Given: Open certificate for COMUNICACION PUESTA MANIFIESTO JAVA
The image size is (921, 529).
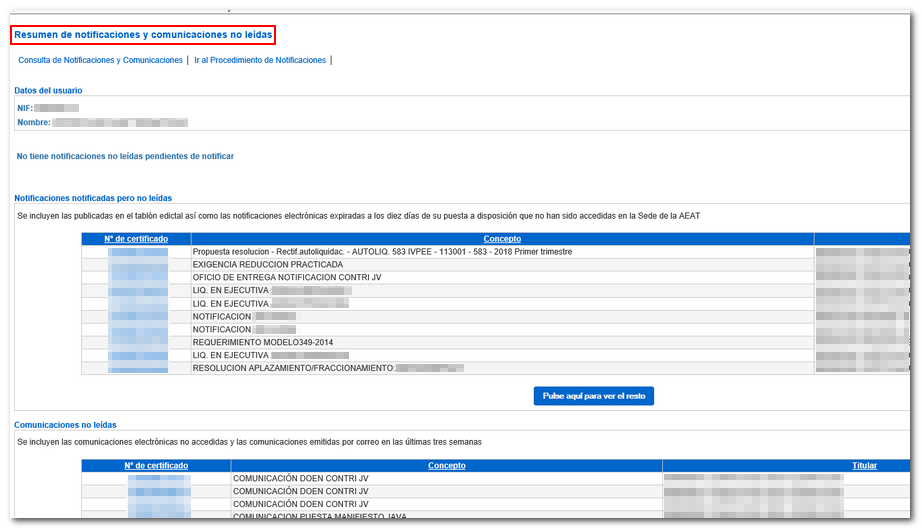Looking at the screenshot, I should (x=158, y=517).
